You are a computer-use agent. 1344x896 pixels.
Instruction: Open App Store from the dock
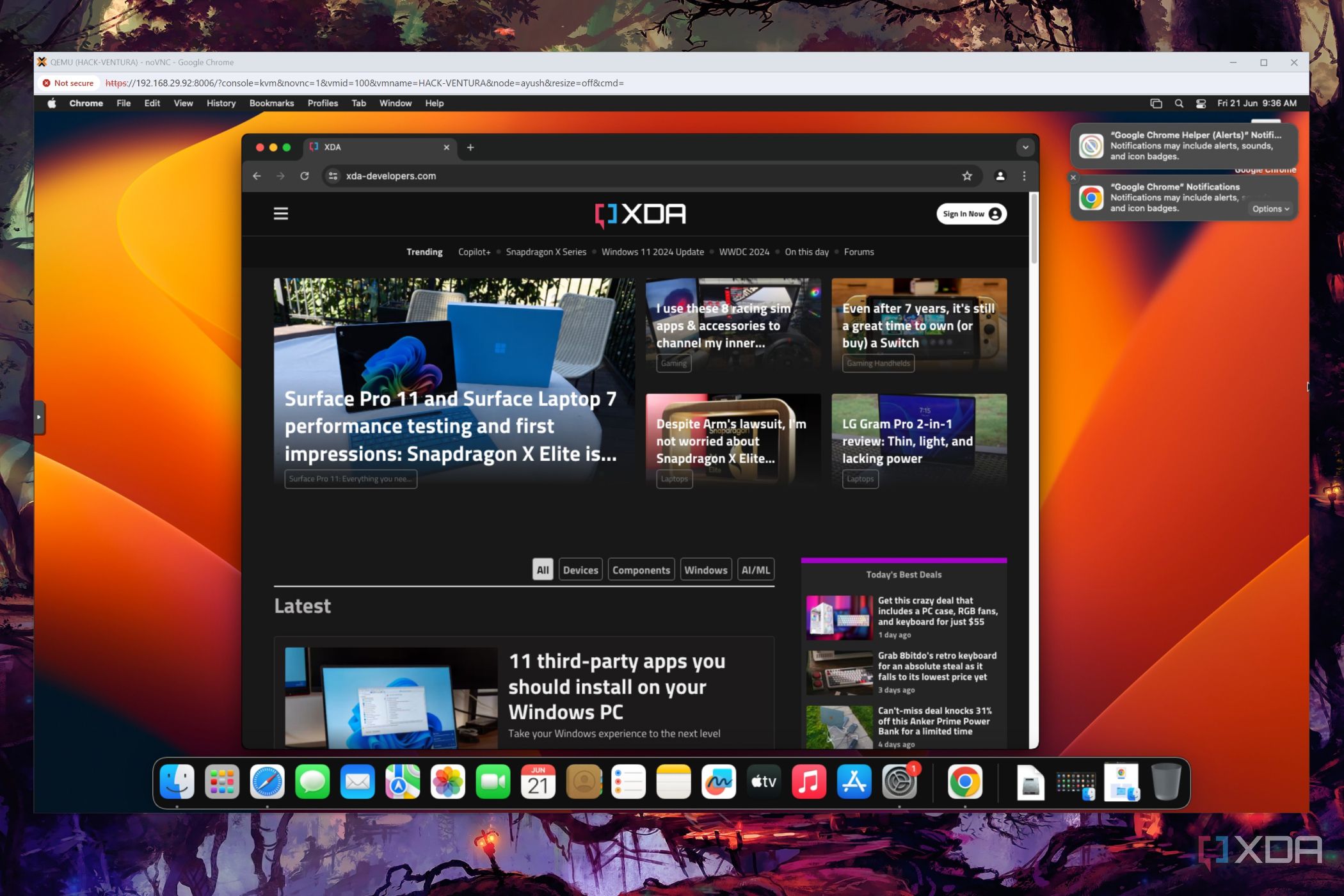pyautogui.click(x=854, y=781)
